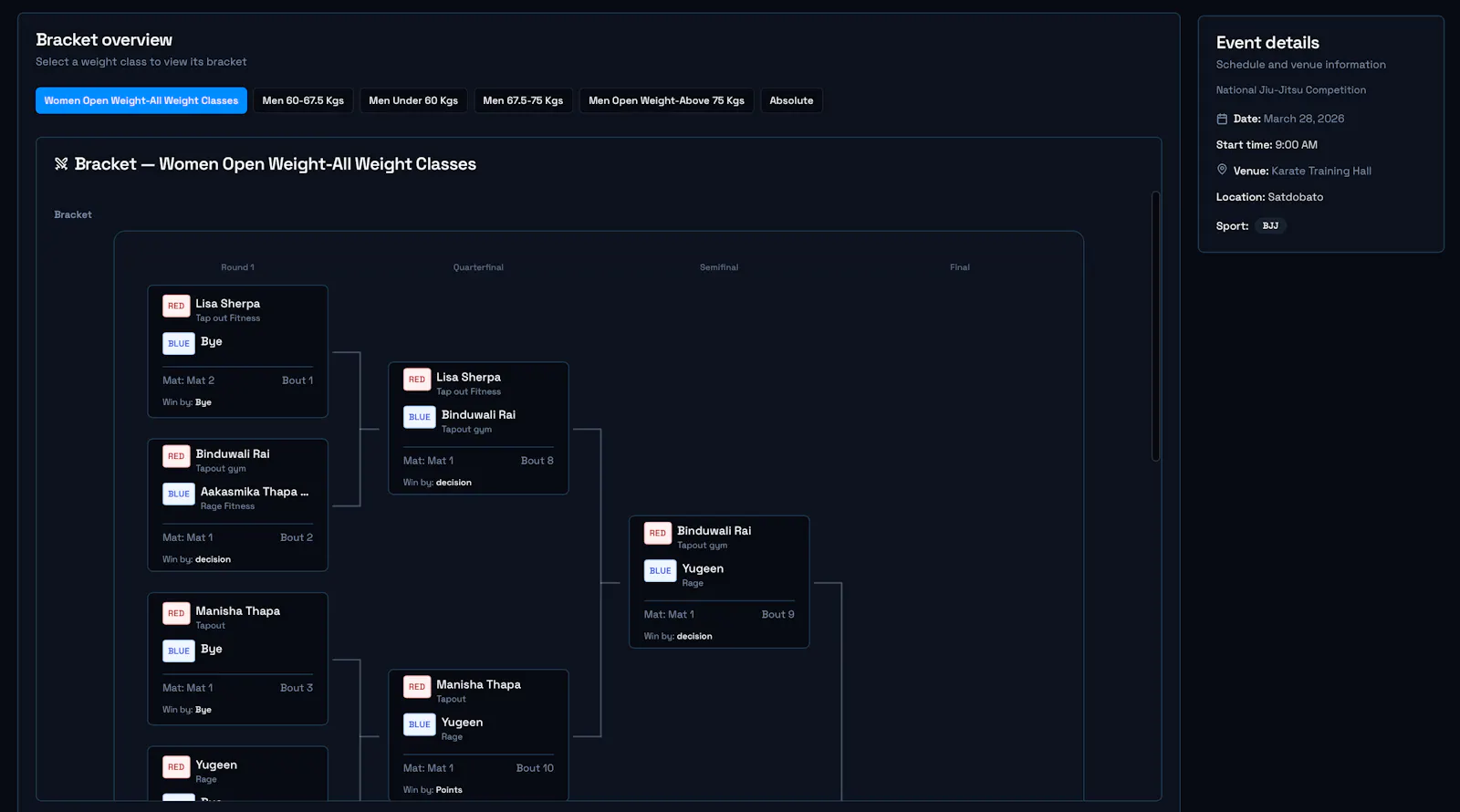
Task: Click the Bout 1 label
Action: pyautogui.click(x=297, y=380)
